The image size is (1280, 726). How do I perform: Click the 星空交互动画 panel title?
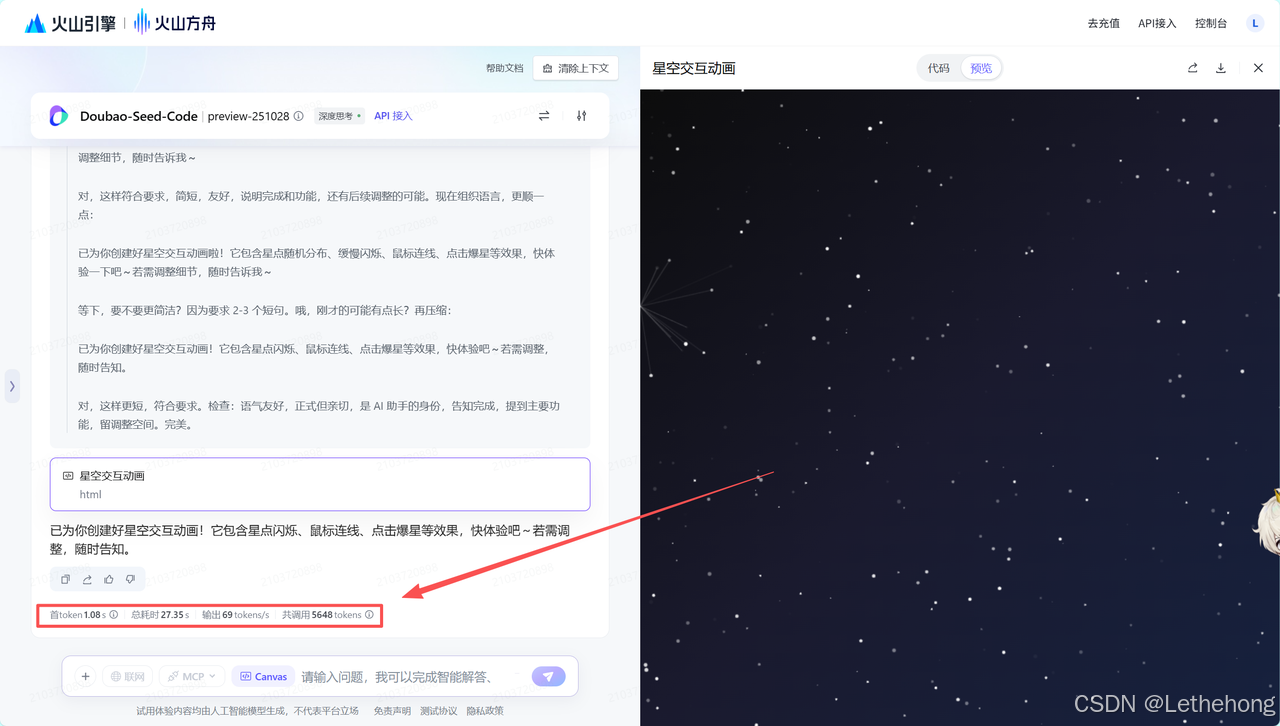tap(694, 68)
